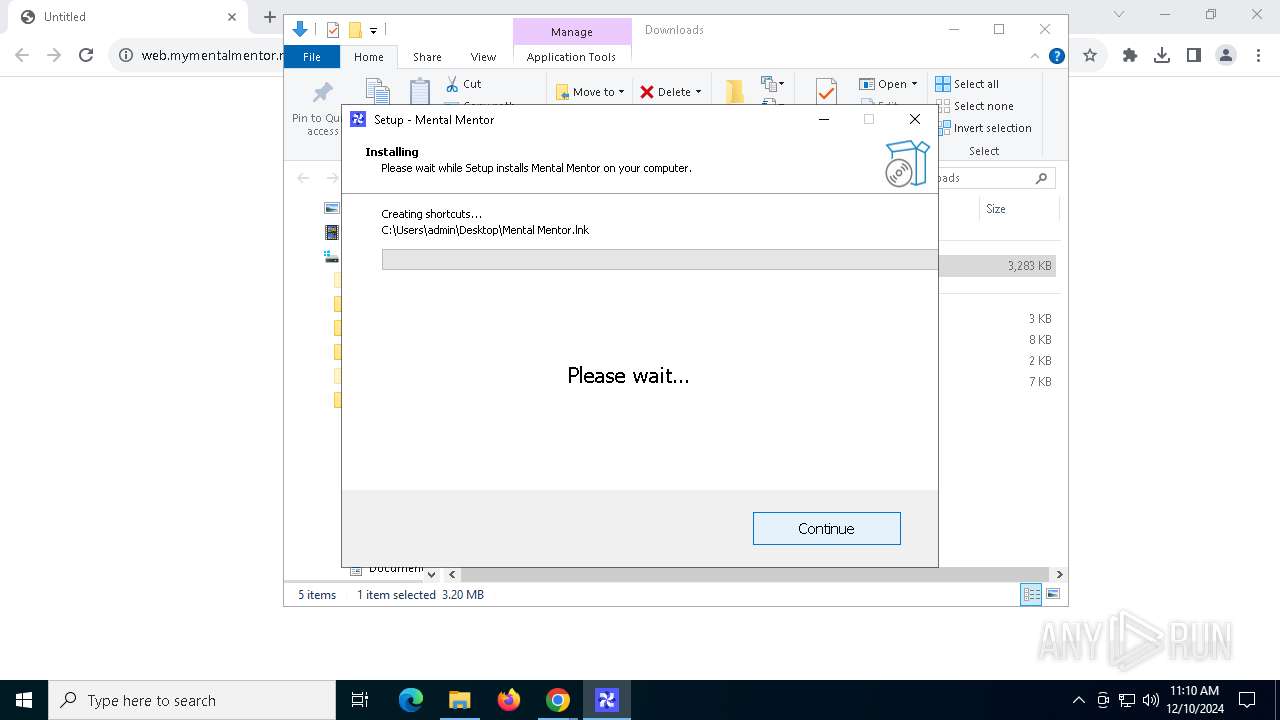The image size is (1280, 720).
Task: Click Invert selection in ribbon
Action: pyautogui.click(x=984, y=128)
